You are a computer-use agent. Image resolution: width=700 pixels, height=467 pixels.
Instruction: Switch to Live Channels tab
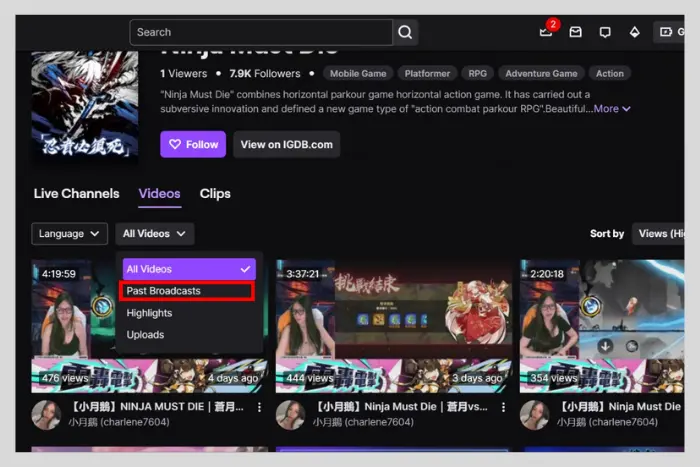pos(76,194)
